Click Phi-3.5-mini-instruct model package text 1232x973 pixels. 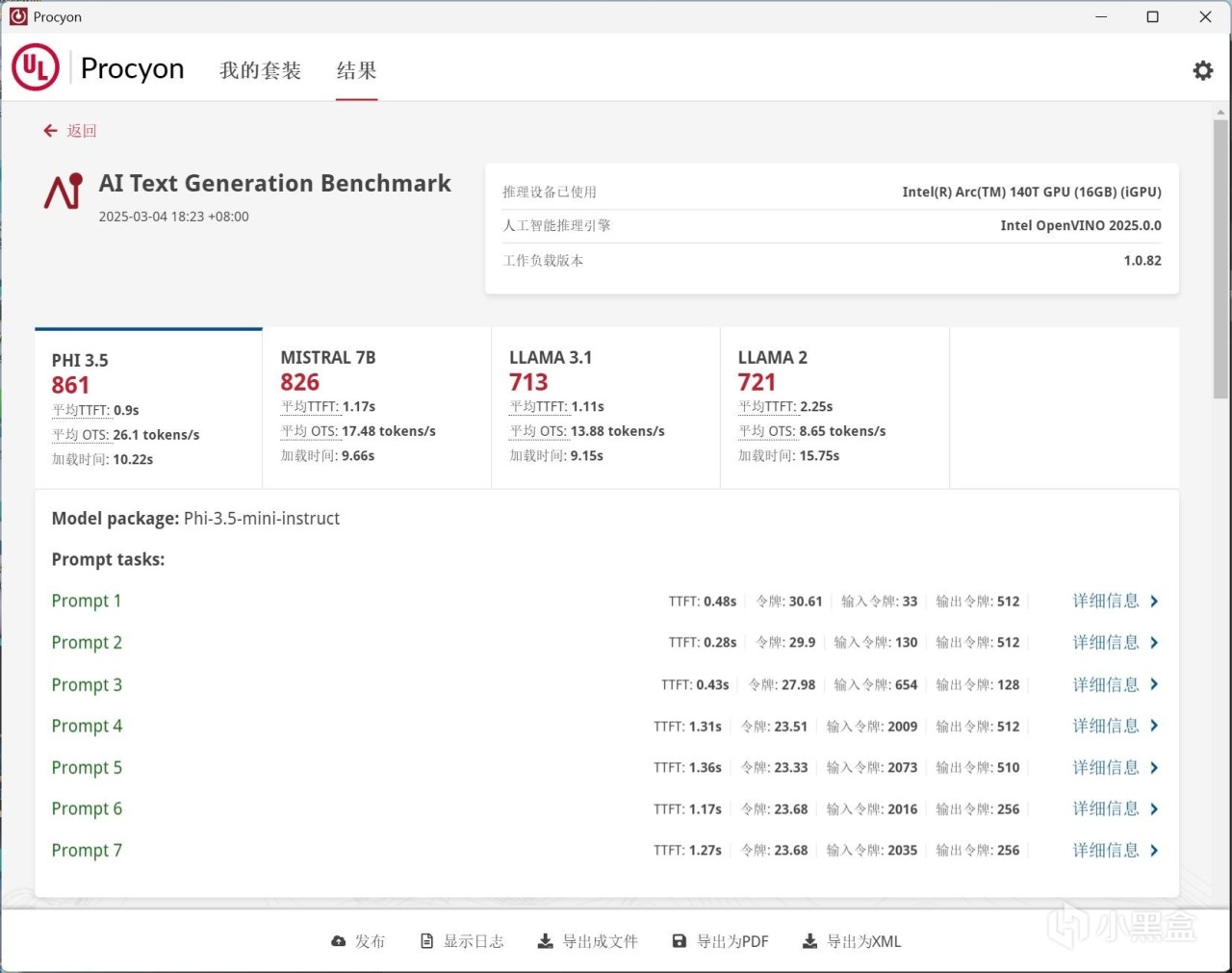pyautogui.click(x=262, y=518)
